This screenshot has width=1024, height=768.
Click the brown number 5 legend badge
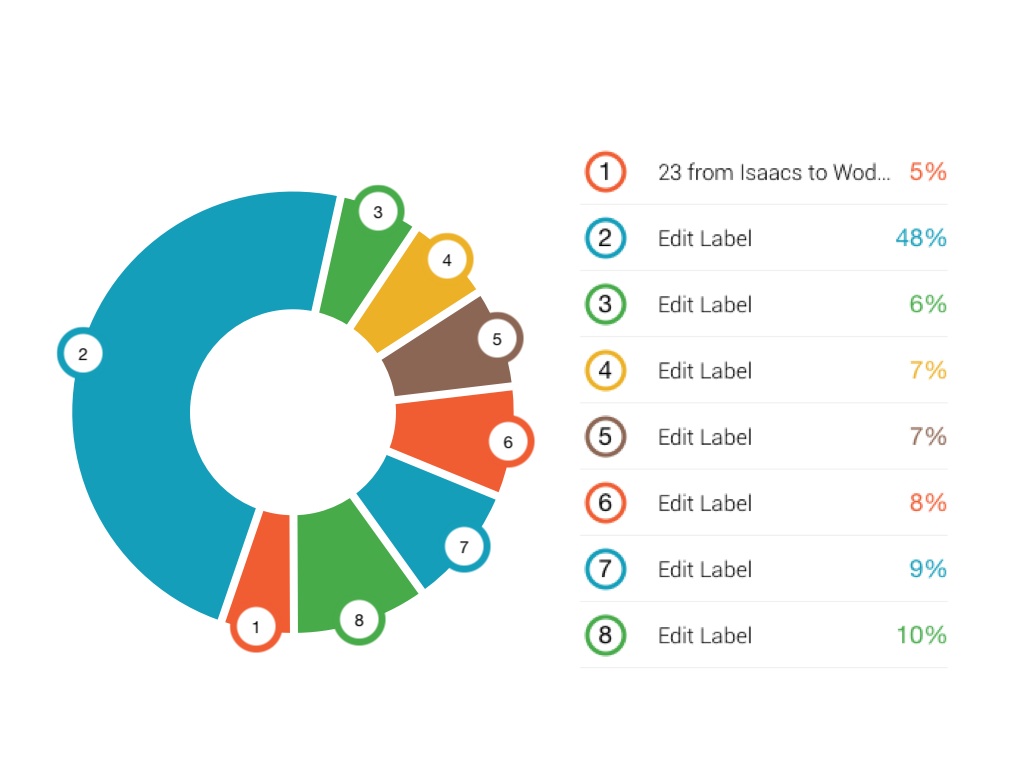(x=605, y=436)
